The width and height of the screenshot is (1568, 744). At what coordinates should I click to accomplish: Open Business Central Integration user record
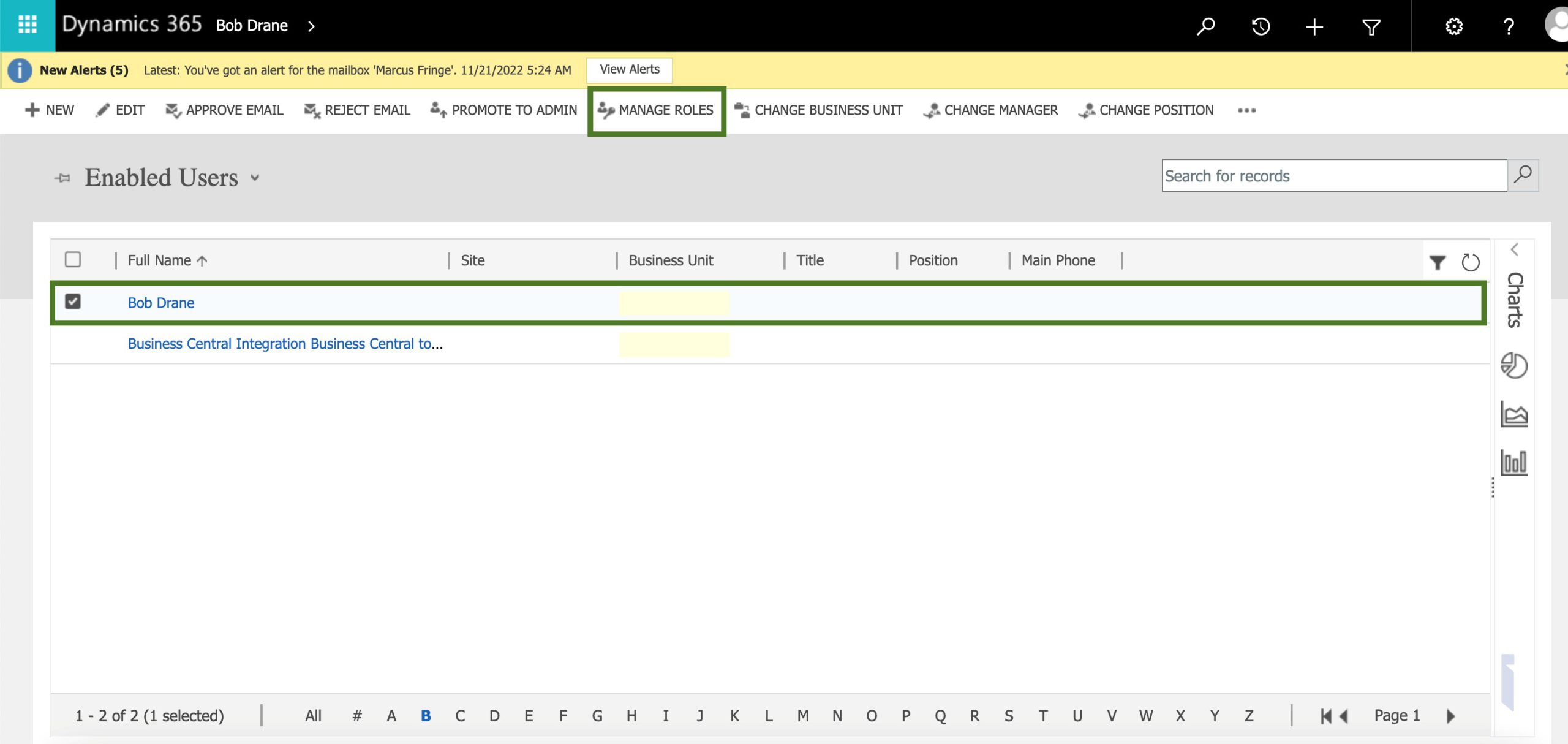pyautogui.click(x=285, y=344)
